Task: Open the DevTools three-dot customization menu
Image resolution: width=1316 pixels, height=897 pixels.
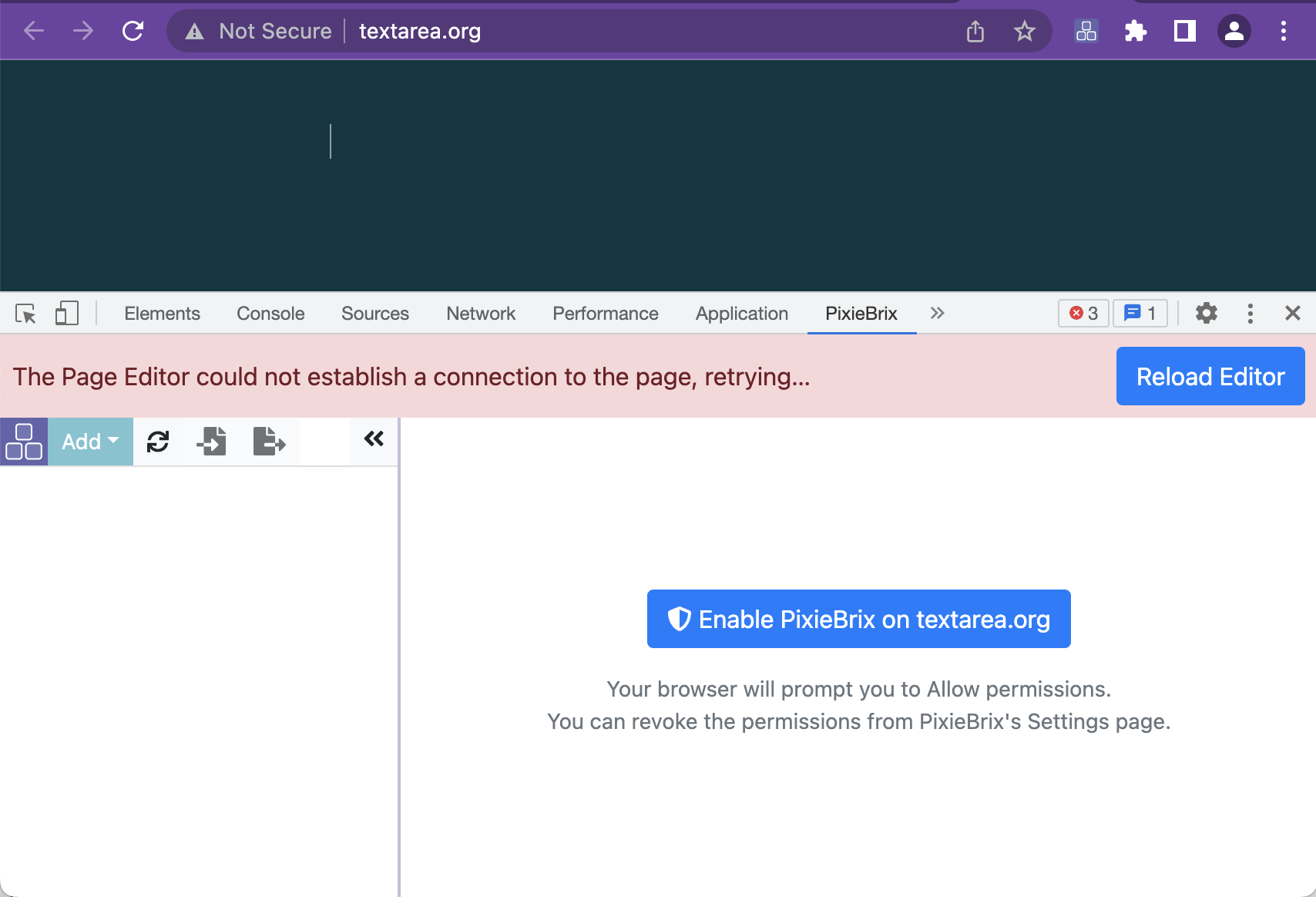Action: point(1250,313)
